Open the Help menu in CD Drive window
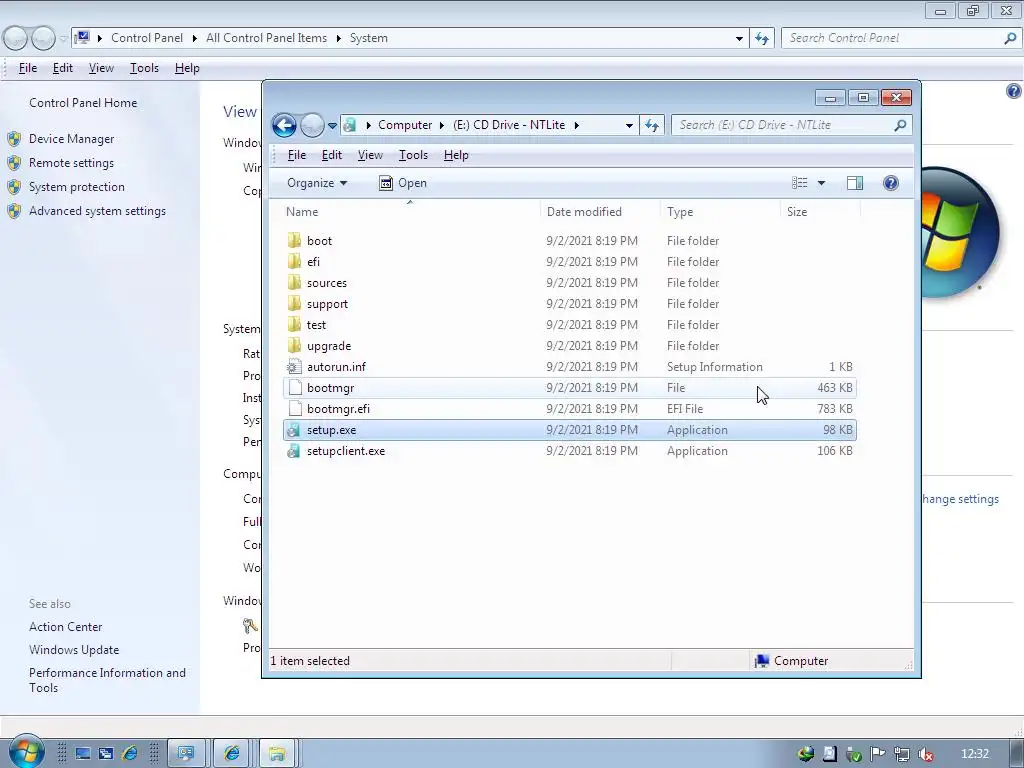1024x768 pixels. click(x=456, y=155)
